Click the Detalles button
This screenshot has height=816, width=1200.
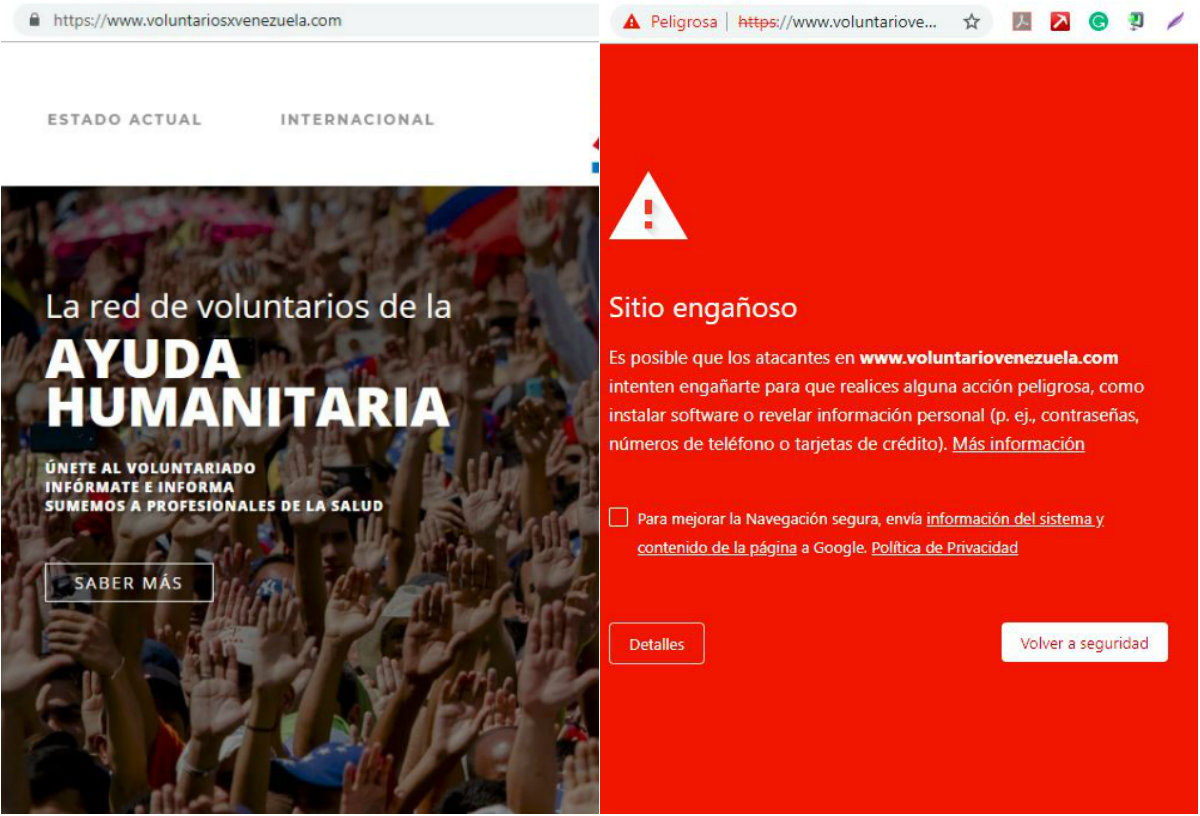(x=657, y=644)
